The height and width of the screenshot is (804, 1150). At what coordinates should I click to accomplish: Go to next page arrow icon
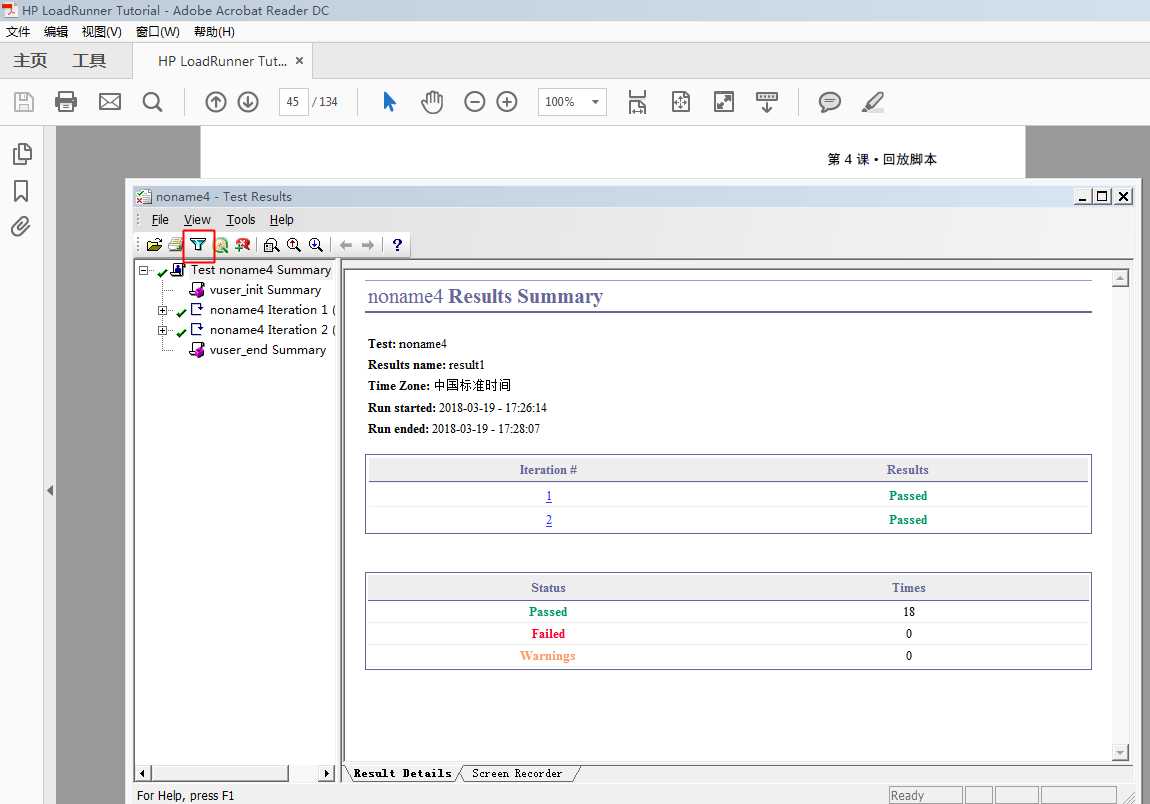point(248,101)
